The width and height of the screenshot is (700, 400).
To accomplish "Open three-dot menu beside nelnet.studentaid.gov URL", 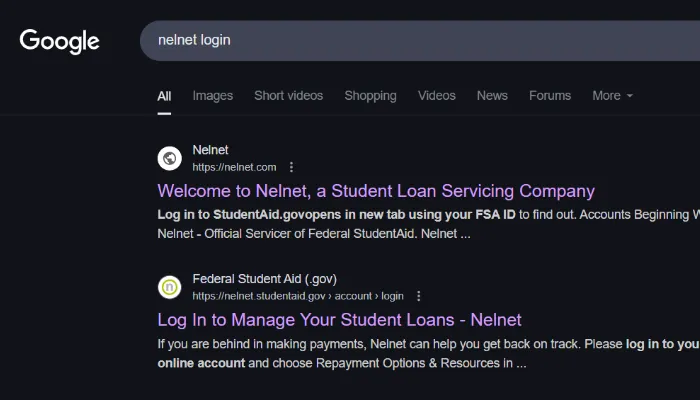I will 418,296.
